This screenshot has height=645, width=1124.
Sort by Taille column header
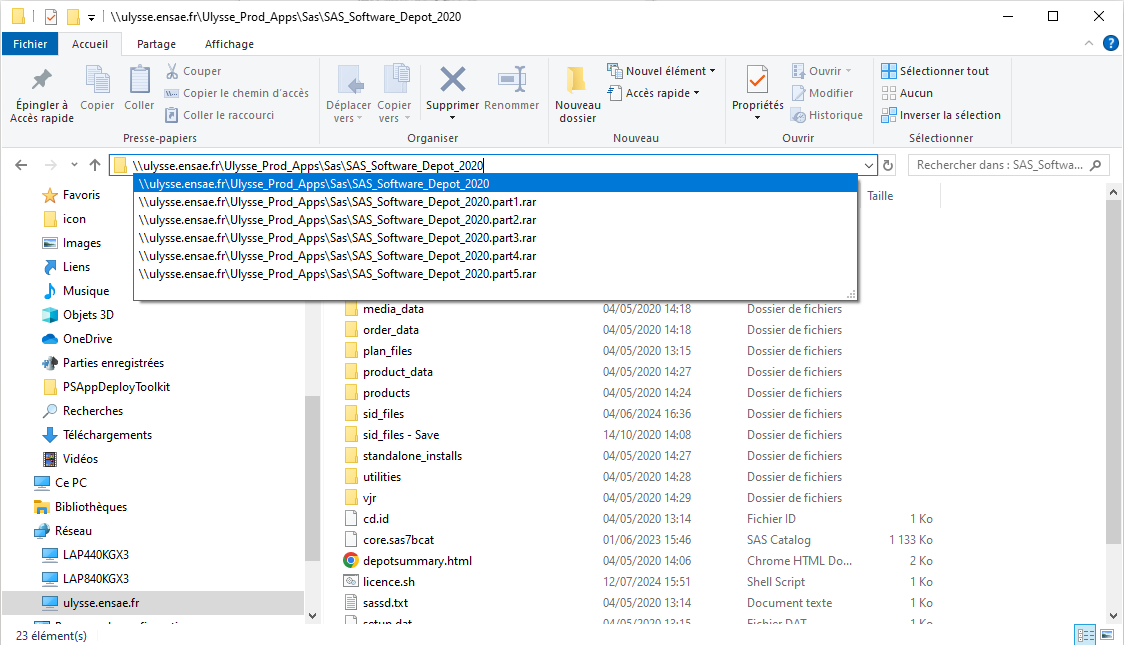pyautogui.click(x=880, y=196)
